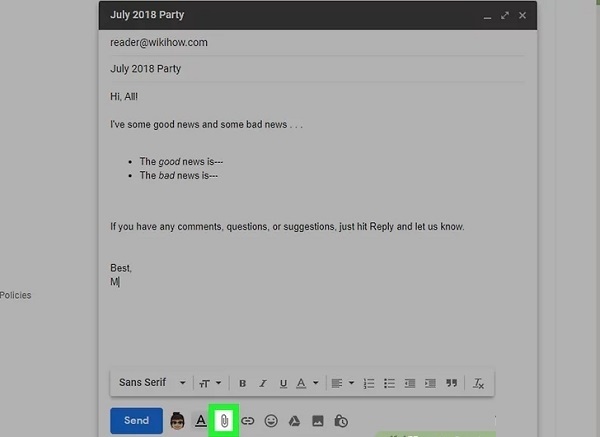Toggle bold text formatting

tap(242, 383)
